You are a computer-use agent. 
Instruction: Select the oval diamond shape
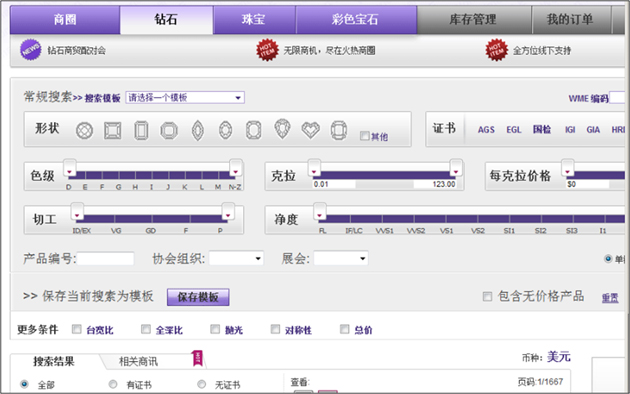tap(225, 130)
